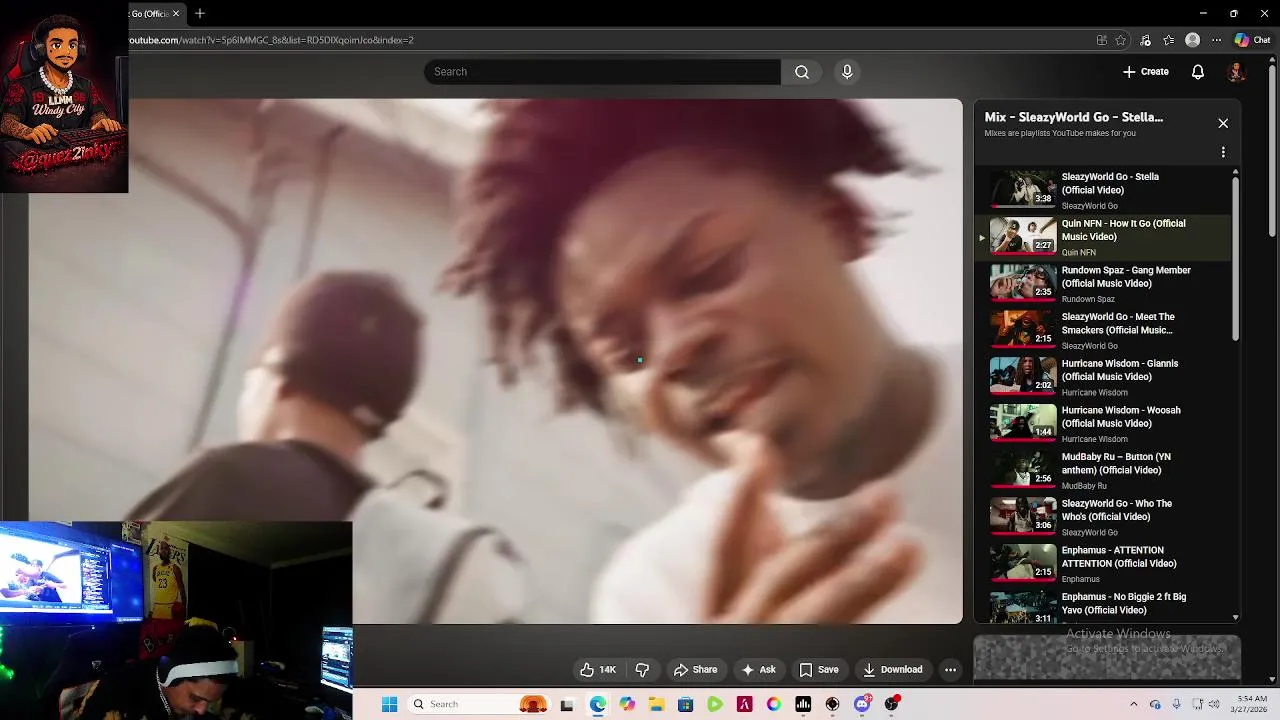Open File Explorer from the taskbar
Screen dimensions: 1280x720
coord(656,705)
